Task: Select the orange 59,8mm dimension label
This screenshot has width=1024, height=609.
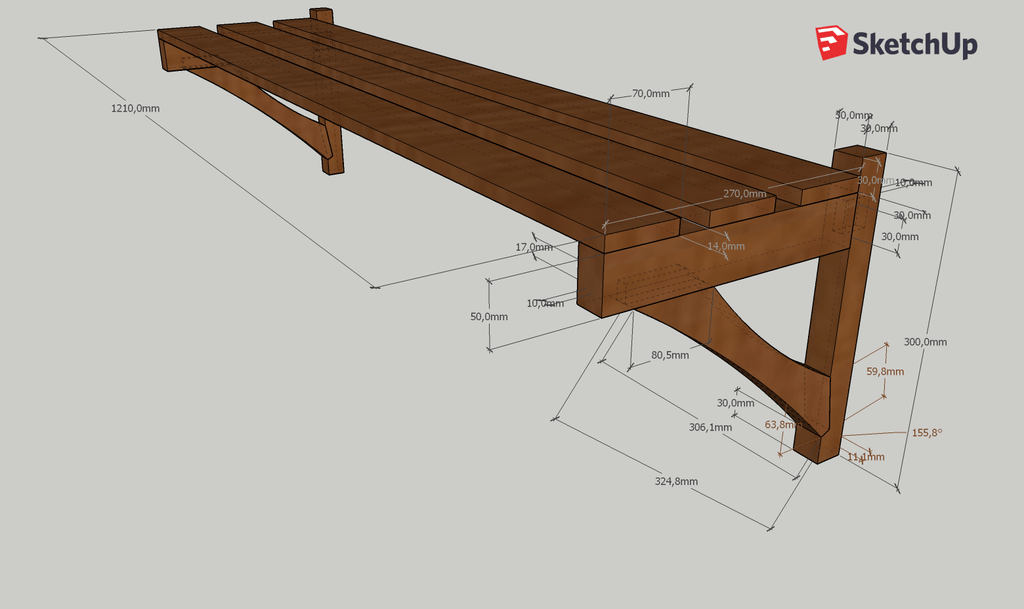Action: point(884,371)
